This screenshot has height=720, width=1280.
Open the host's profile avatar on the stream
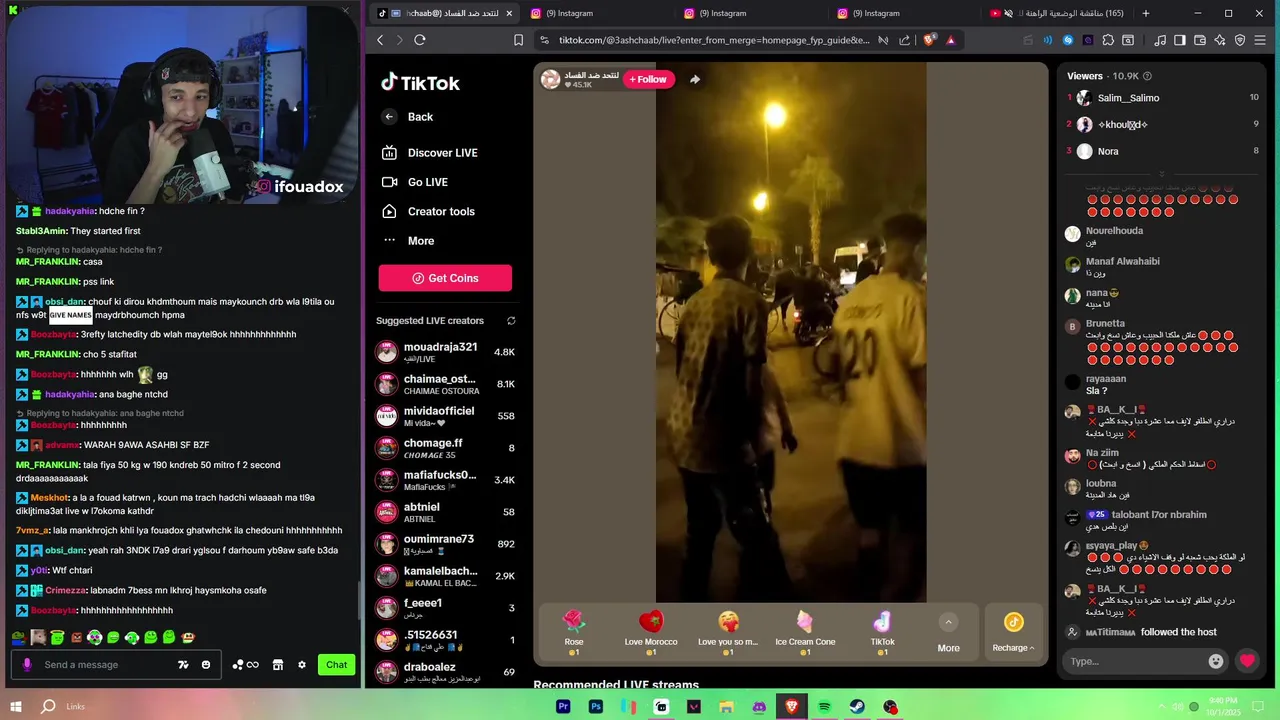point(550,79)
